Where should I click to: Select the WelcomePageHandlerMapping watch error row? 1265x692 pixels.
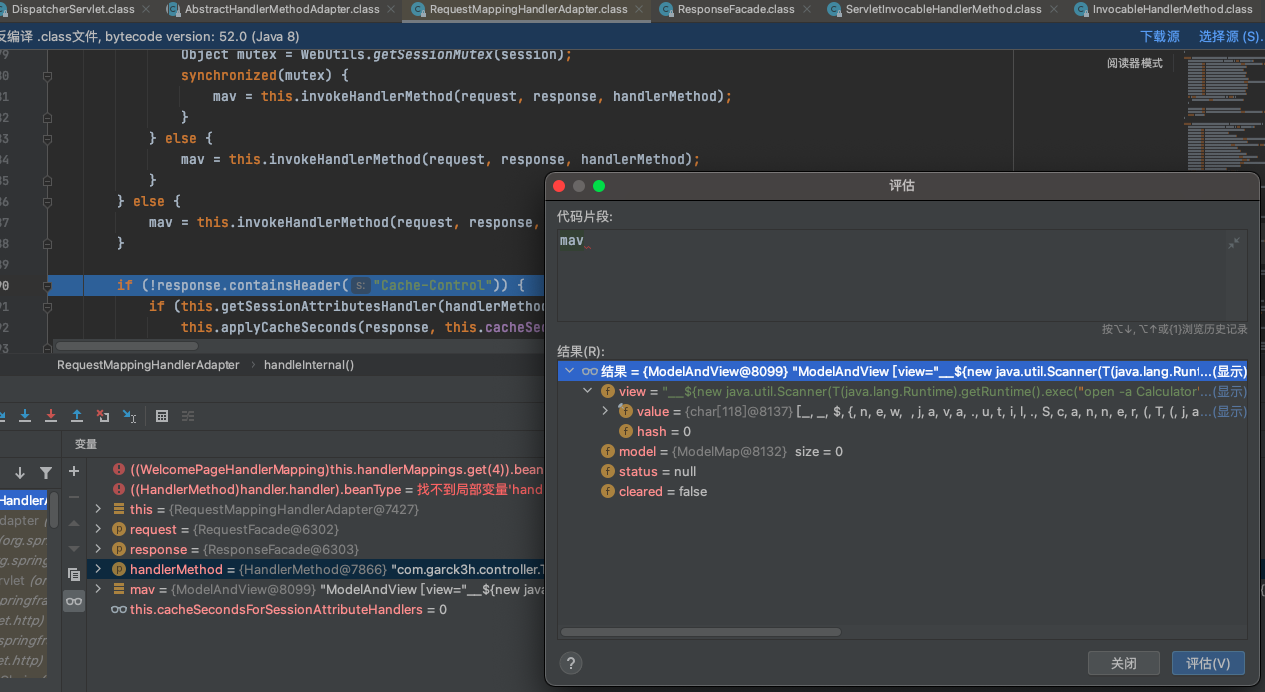(x=316, y=469)
